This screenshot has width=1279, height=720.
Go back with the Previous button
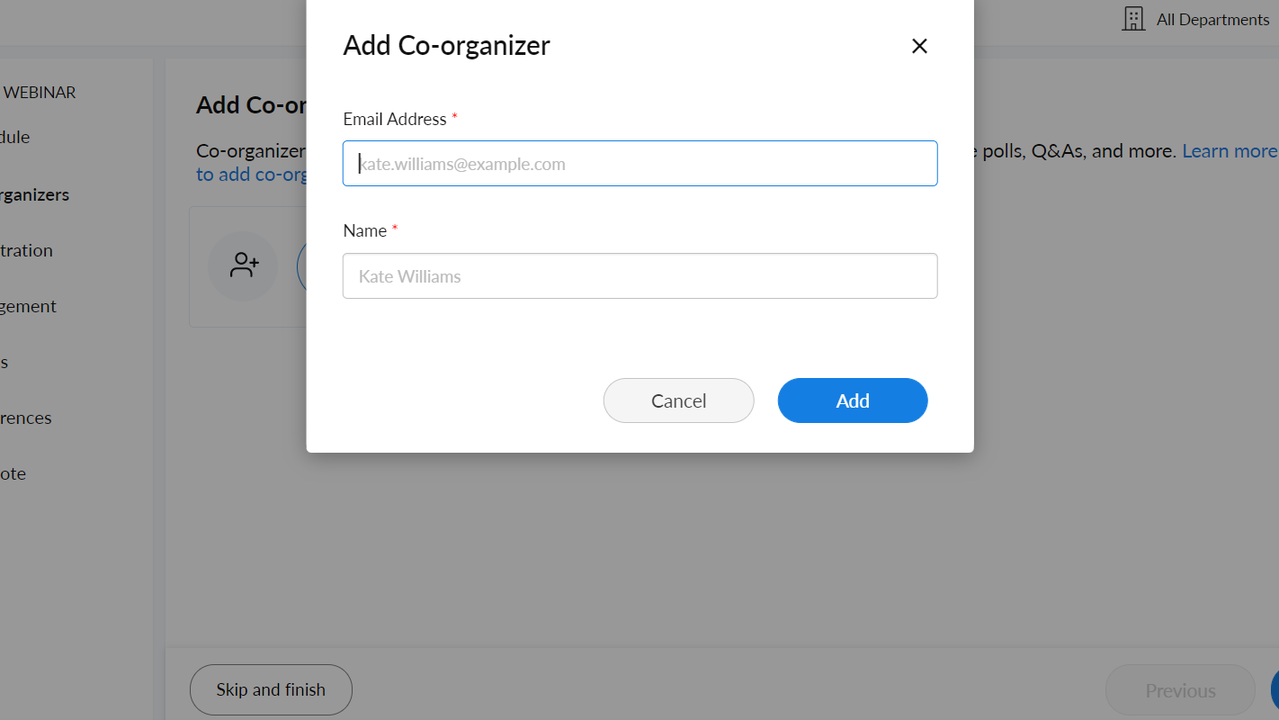1179,690
